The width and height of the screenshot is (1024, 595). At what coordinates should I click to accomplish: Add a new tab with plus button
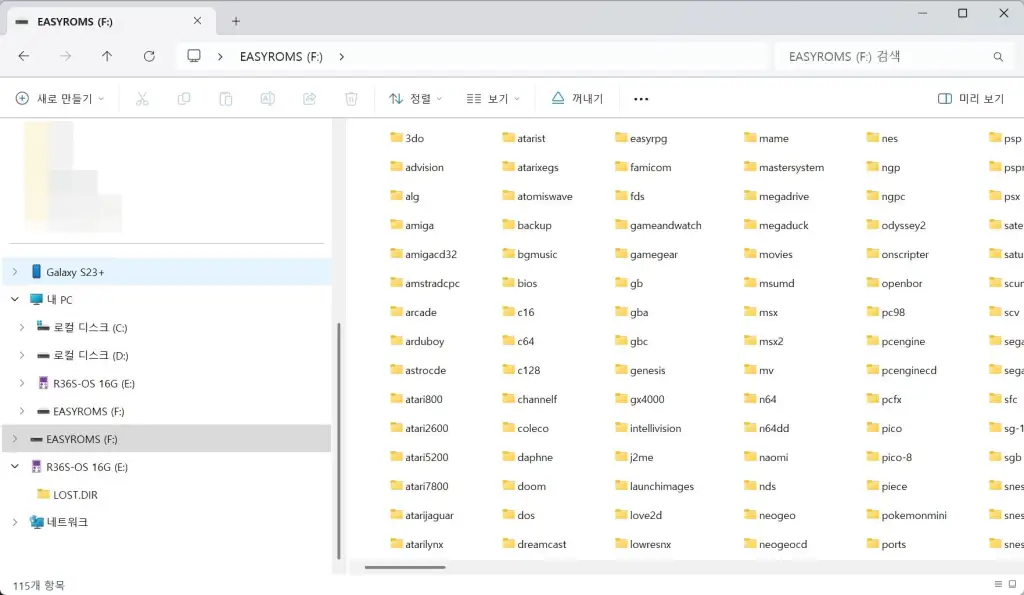pyautogui.click(x=236, y=21)
